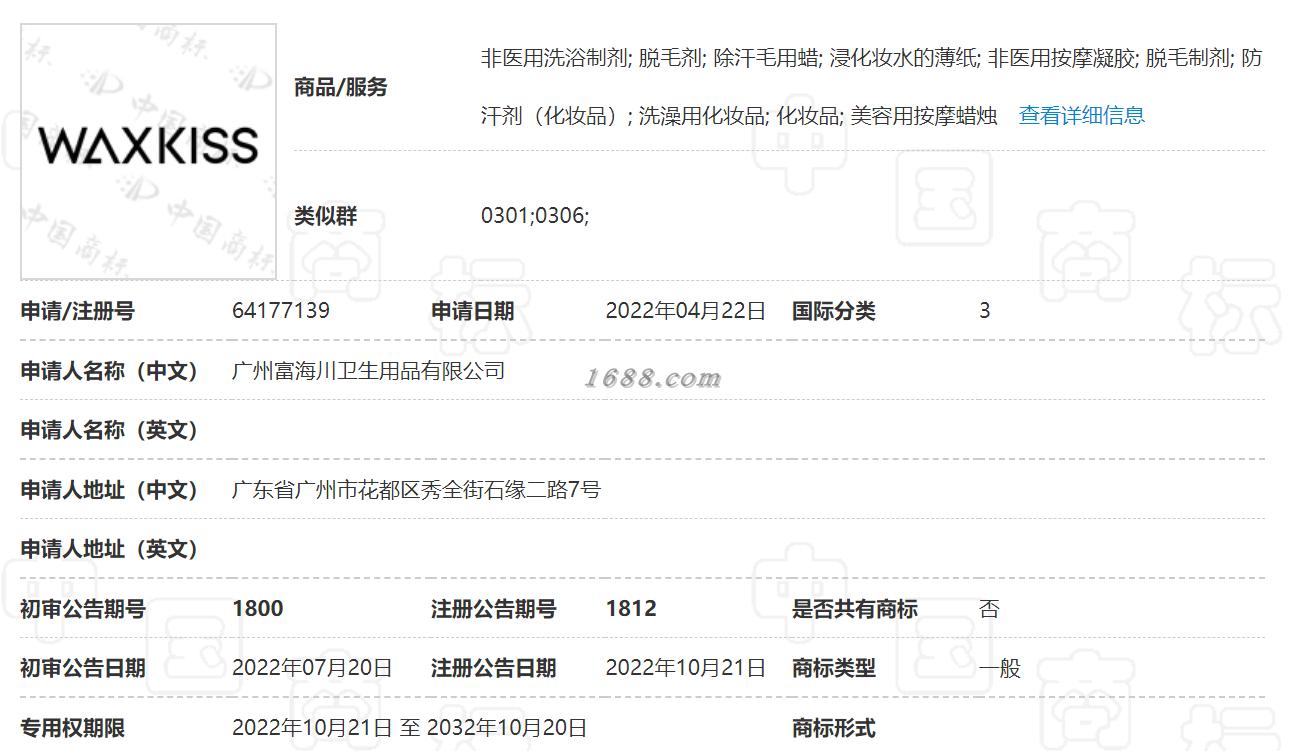Image resolution: width=1305 pixels, height=751 pixels.
Task: Click the WAXKISS trademark logo image
Action: coord(149,152)
